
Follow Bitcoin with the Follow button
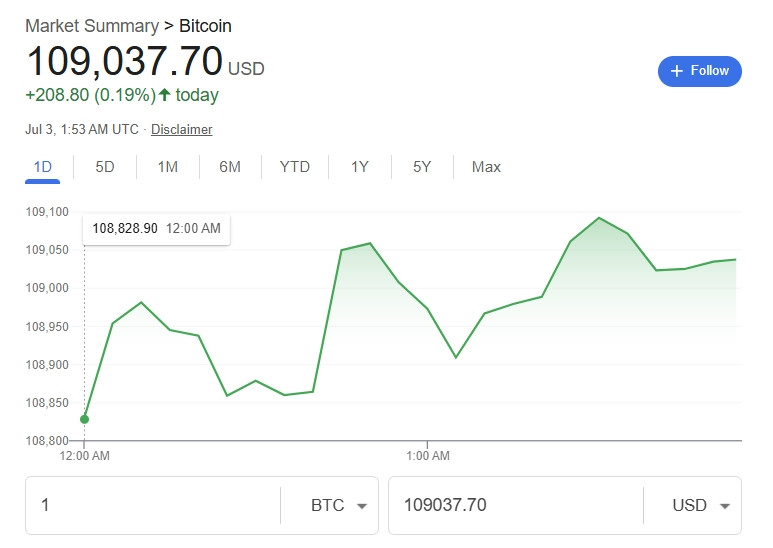coord(700,71)
